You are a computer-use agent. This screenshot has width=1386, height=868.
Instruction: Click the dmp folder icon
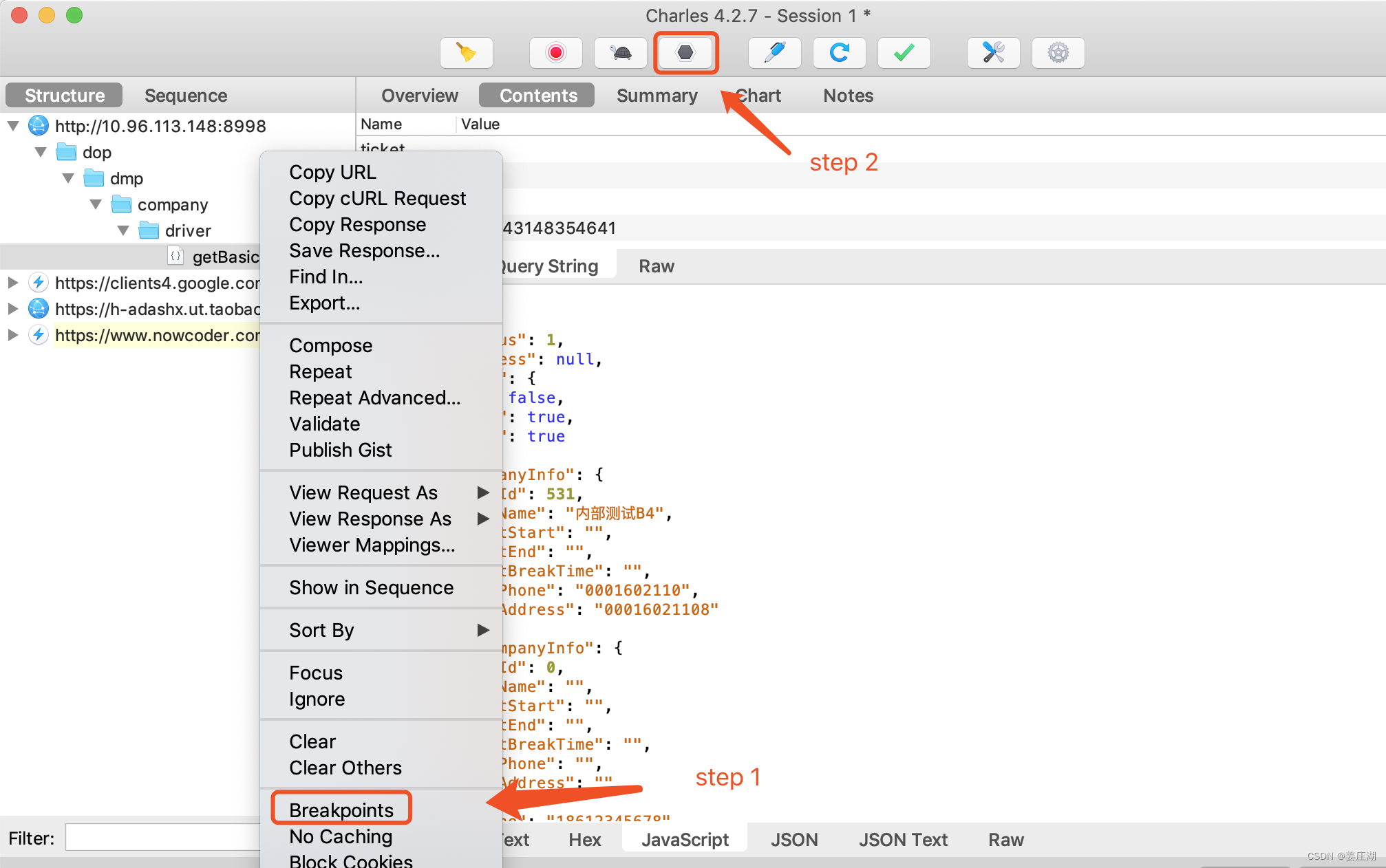point(94,179)
